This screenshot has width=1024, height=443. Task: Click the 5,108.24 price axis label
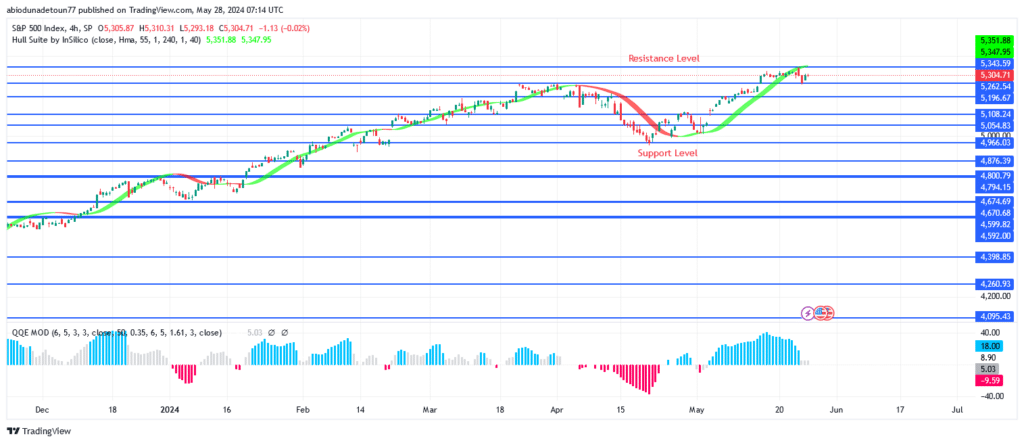click(995, 113)
